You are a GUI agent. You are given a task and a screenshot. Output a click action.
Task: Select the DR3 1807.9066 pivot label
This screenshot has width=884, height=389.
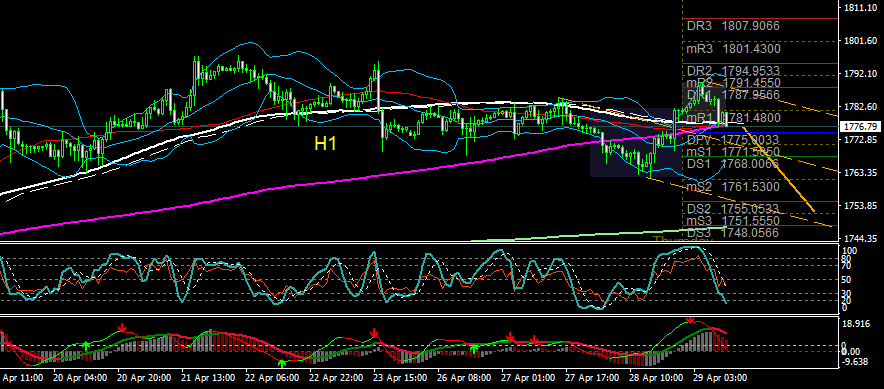(733, 26)
